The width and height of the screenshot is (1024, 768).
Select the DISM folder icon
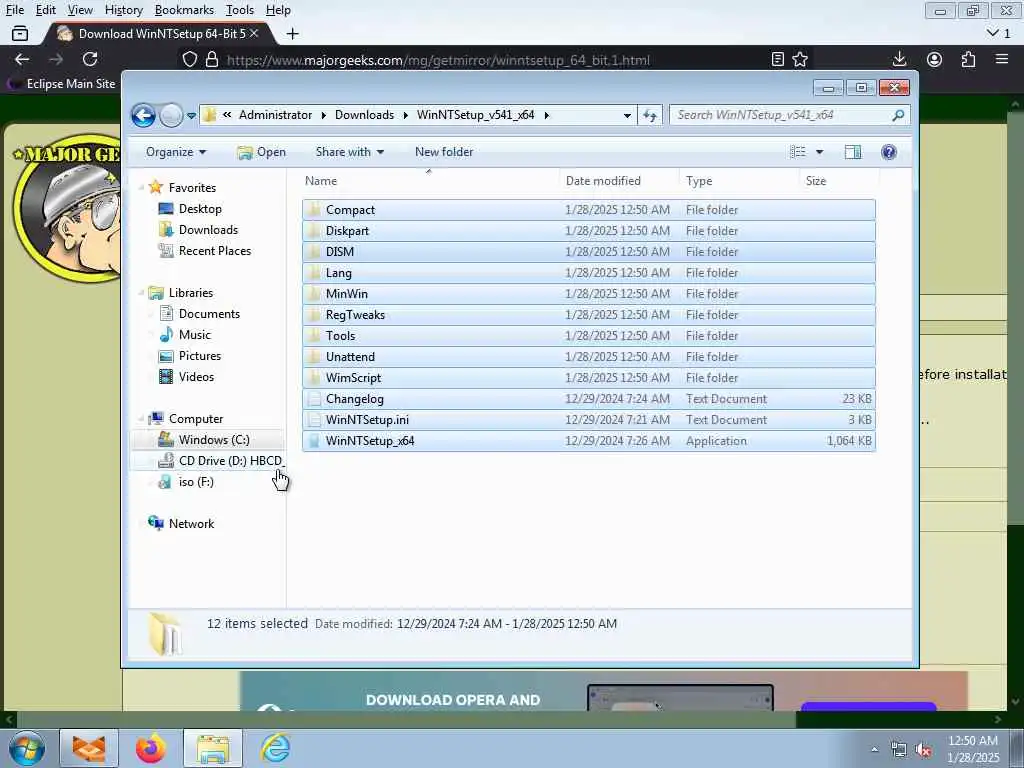click(315, 251)
